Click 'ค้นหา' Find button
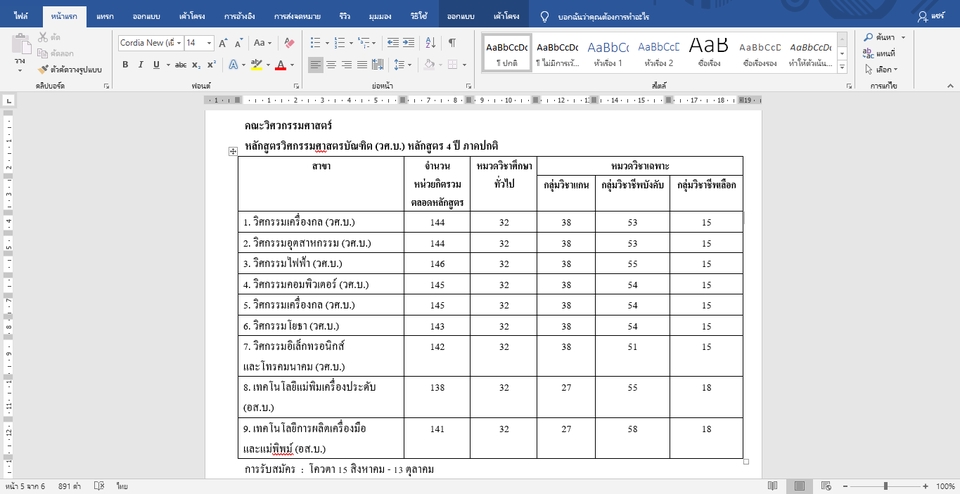960x494 pixels. tap(879, 38)
